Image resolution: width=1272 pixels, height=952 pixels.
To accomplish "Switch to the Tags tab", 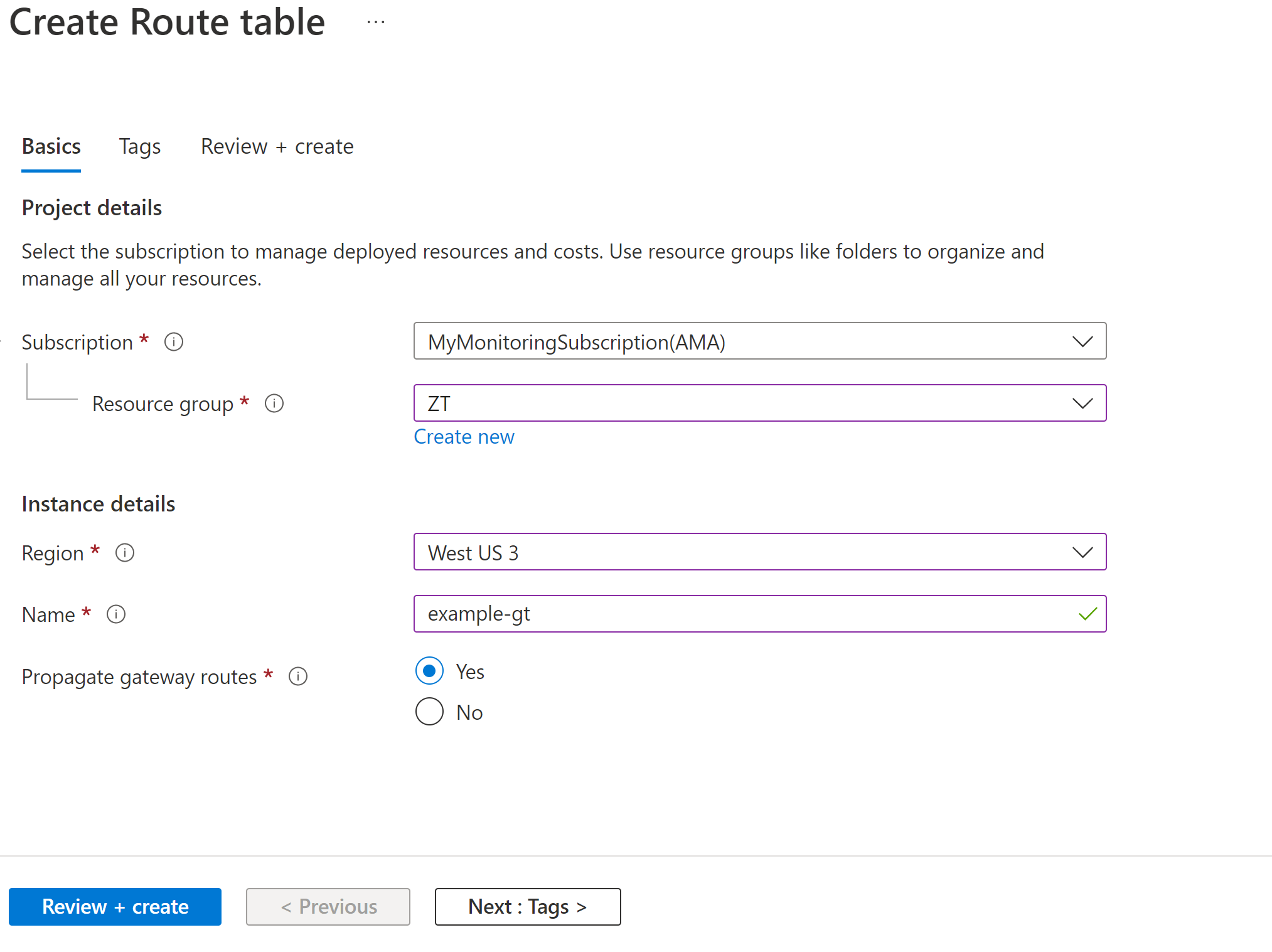I will (140, 147).
